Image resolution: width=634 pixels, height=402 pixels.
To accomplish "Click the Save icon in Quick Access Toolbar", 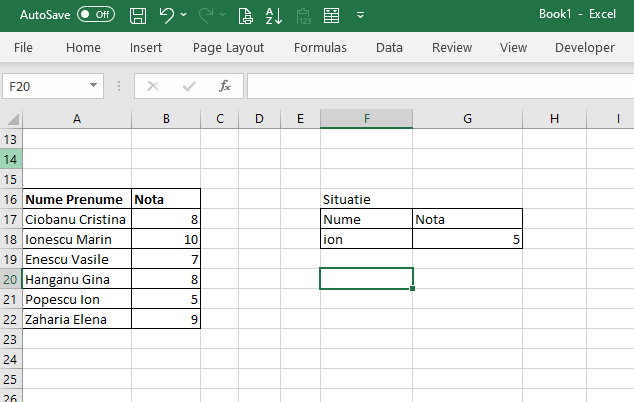I will click(x=139, y=15).
